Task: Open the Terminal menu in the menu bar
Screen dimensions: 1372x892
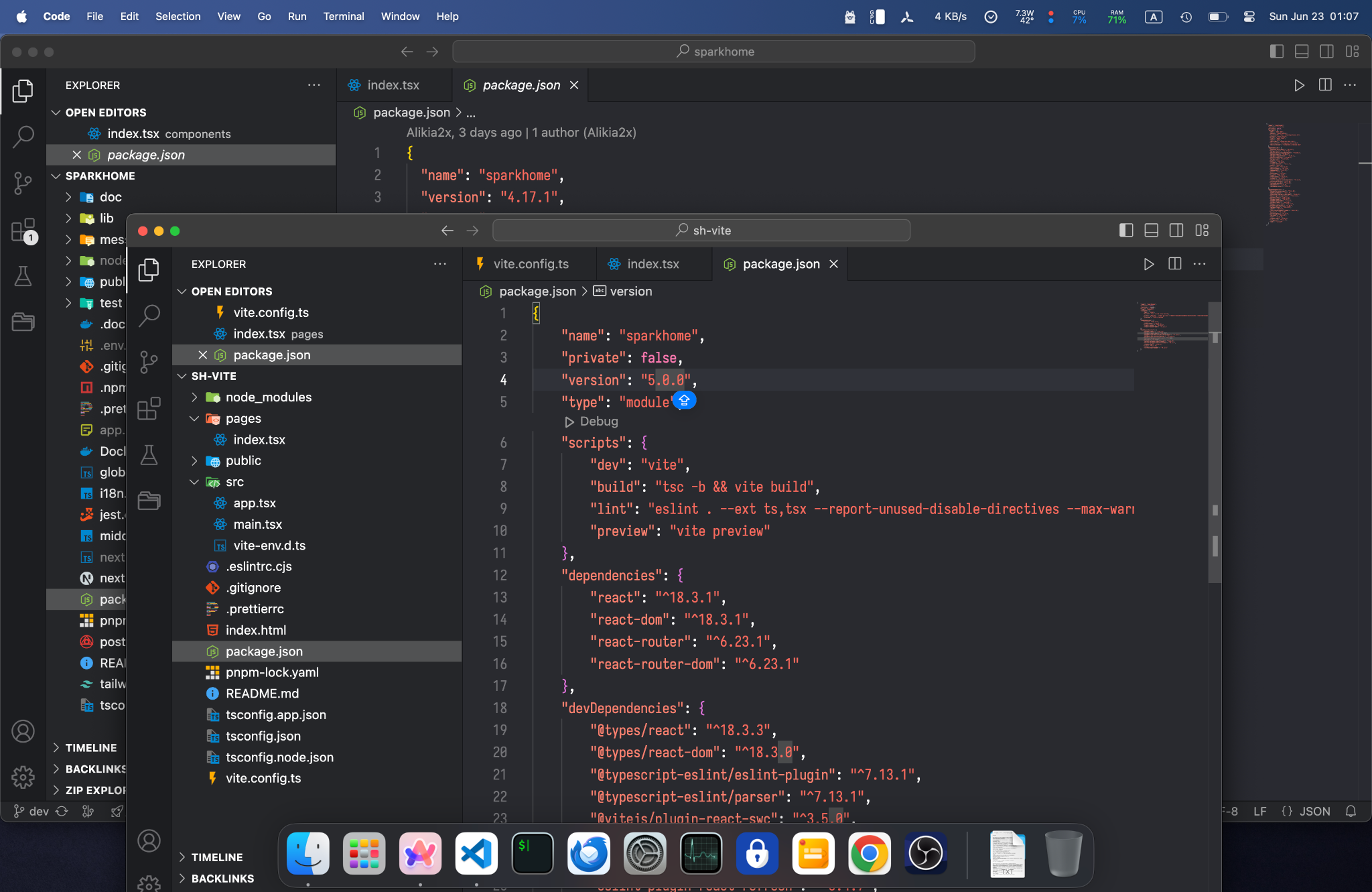Action: click(344, 16)
